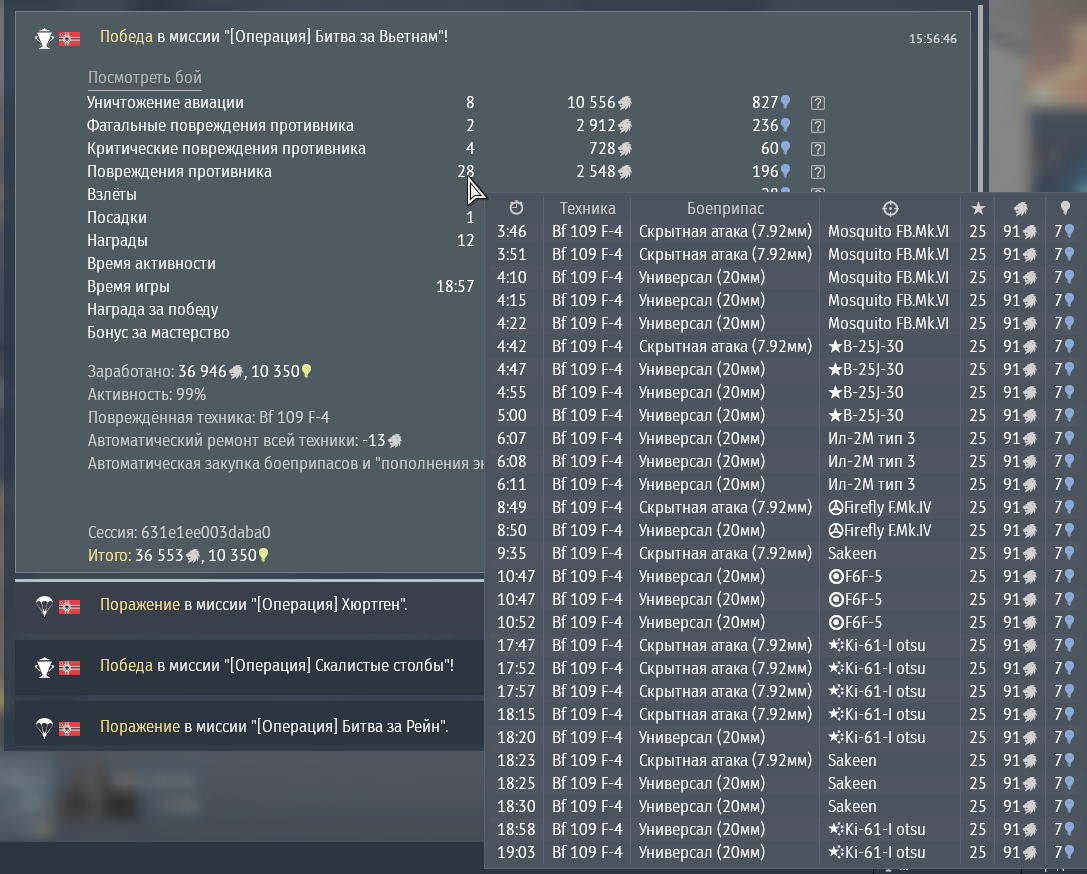Click the crosshair target column header
The width and height of the screenshot is (1087, 874).
point(890,208)
